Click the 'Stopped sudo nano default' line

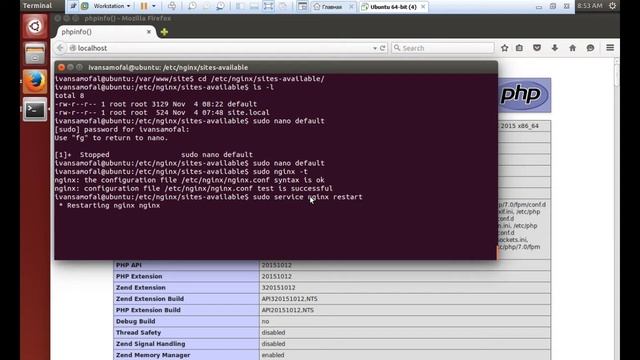(x=154, y=155)
